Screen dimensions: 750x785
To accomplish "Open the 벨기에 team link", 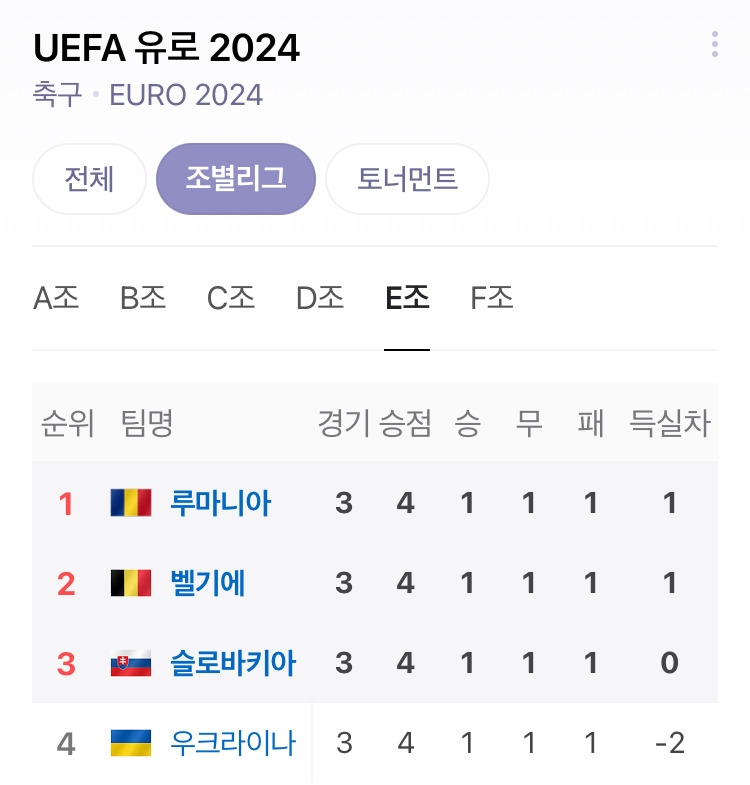I will (208, 583).
